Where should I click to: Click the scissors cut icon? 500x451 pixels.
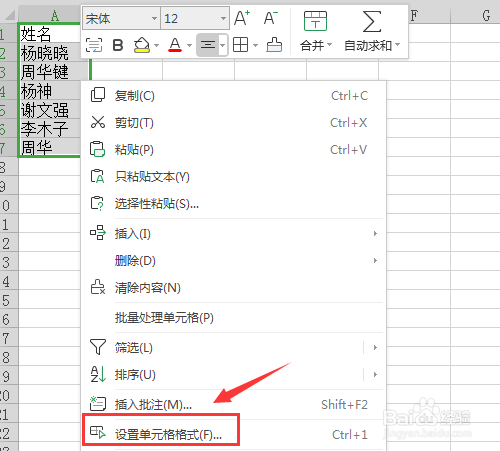coord(98,122)
